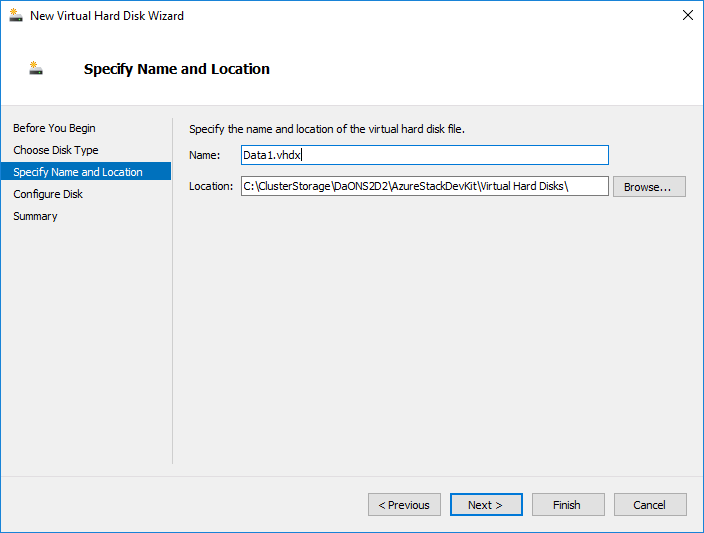Select Choose Disk Type step
704x533 pixels.
tap(56, 150)
